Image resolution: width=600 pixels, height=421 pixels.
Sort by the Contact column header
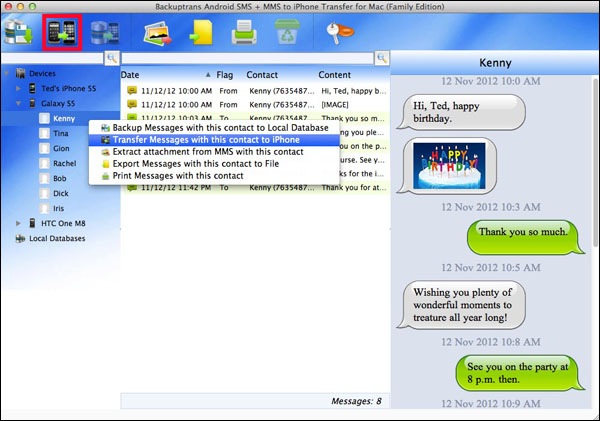(x=262, y=75)
